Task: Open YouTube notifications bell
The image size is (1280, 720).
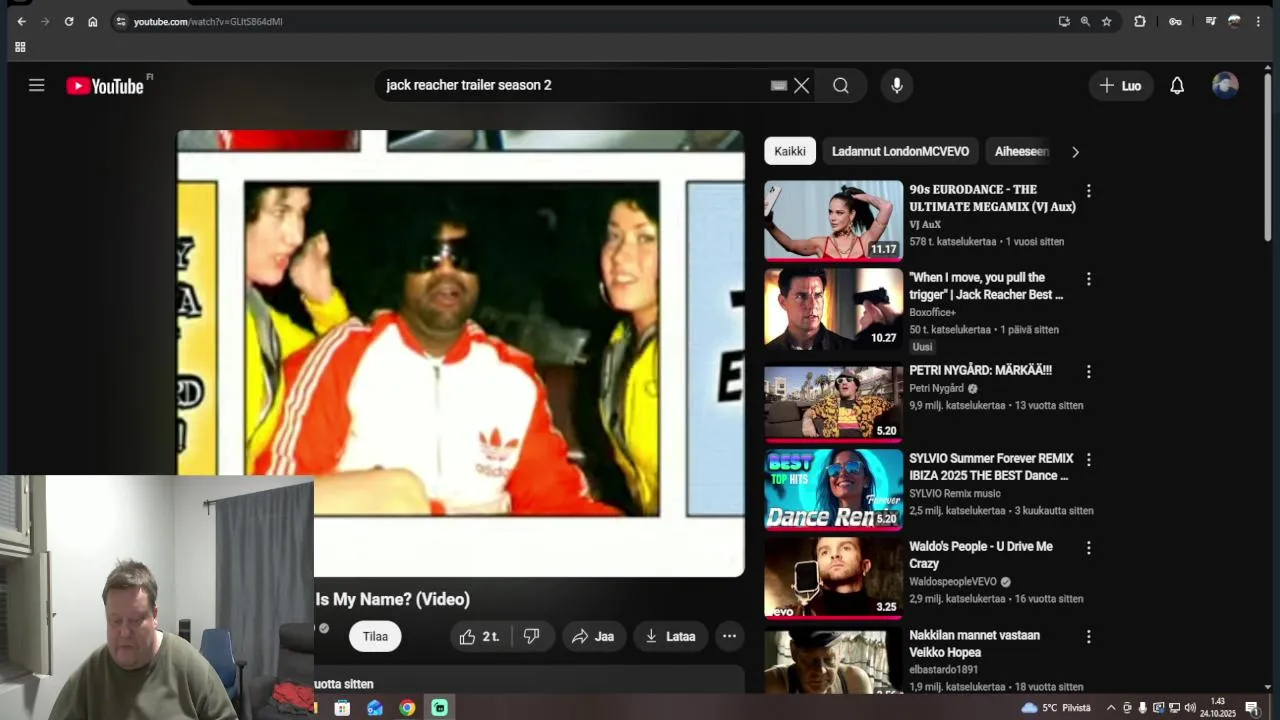Action: pos(1177,86)
